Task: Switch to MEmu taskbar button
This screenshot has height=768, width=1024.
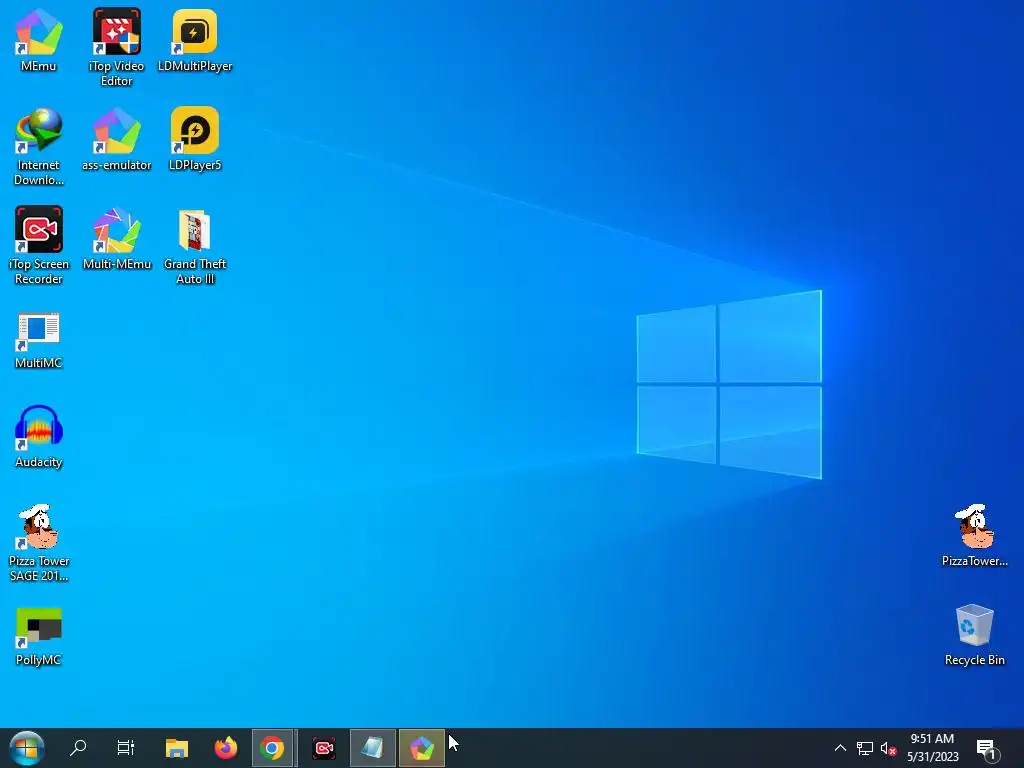Action: [x=422, y=748]
